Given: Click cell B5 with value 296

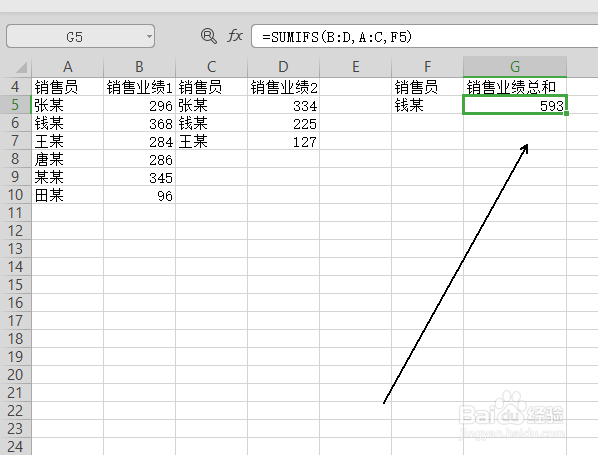Looking at the screenshot, I should pyautogui.click(x=140, y=105).
